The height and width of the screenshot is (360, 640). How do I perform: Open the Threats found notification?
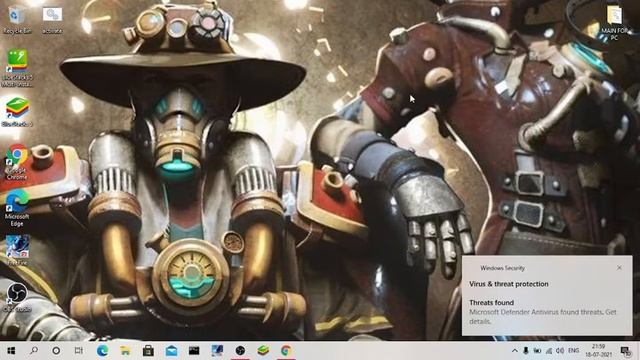tap(547, 296)
